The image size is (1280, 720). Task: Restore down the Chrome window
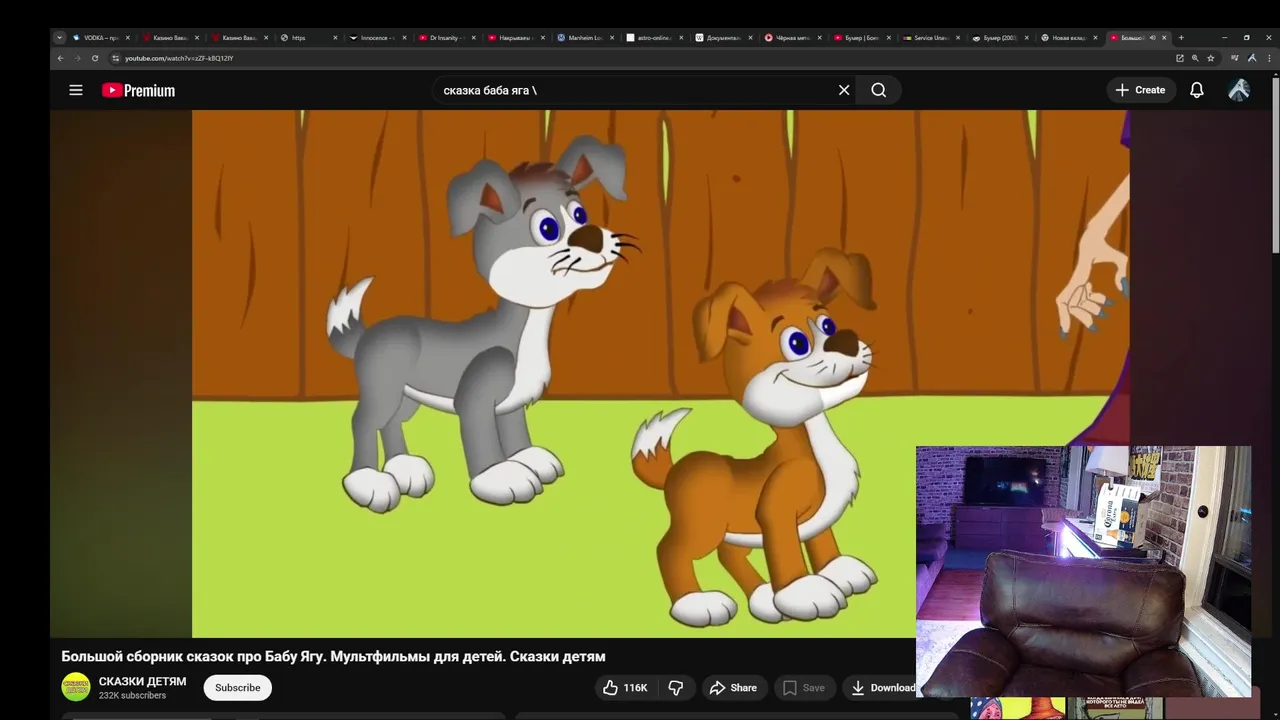[x=1246, y=38]
